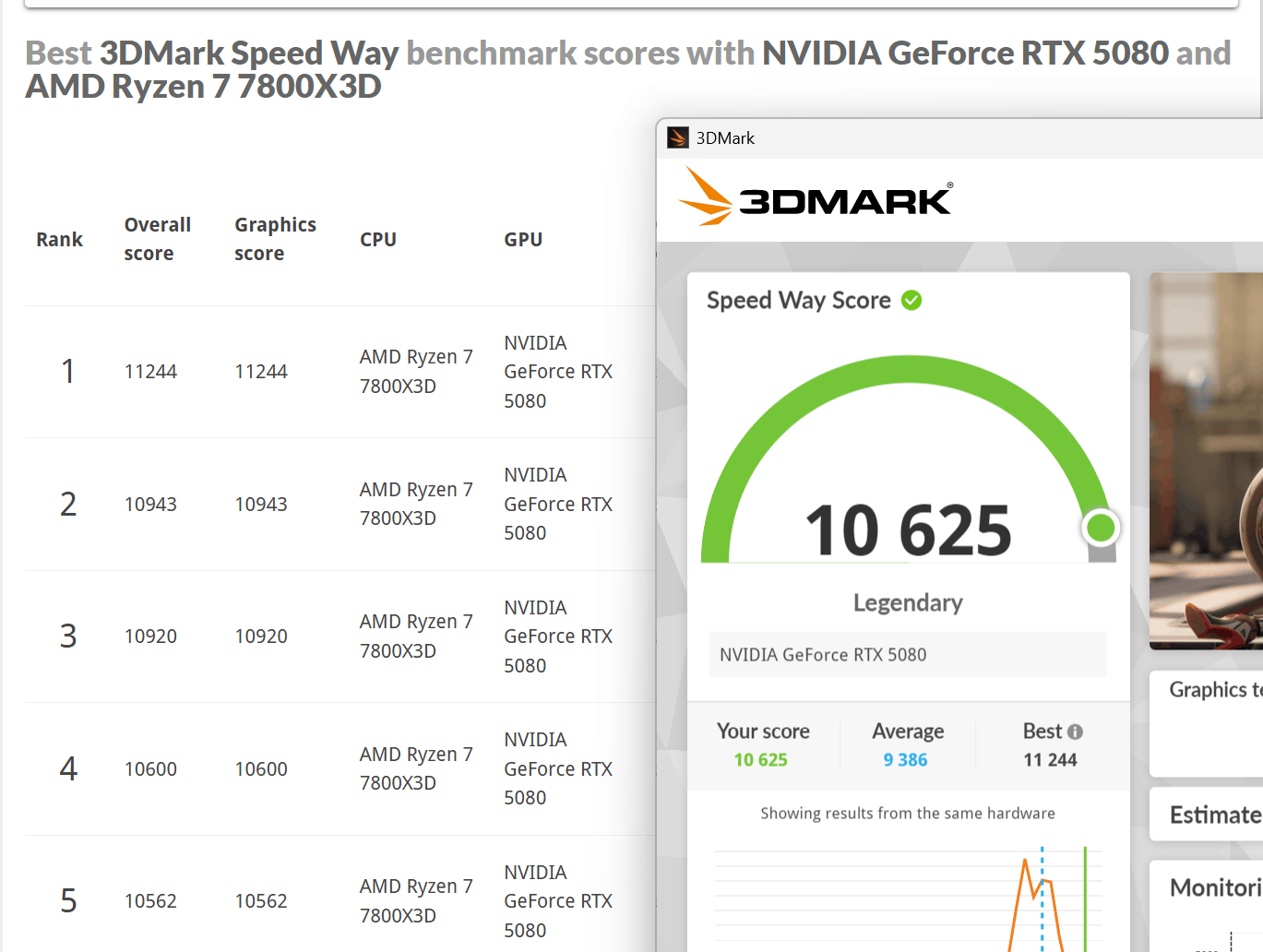Click 'Showing results from the same hardware' text
This screenshot has height=952, width=1263.
pyautogui.click(x=908, y=814)
